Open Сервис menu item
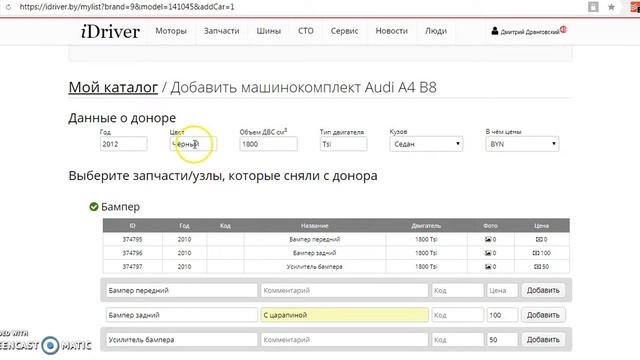This screenshot has width=640, height=360. tap(344, 31)
